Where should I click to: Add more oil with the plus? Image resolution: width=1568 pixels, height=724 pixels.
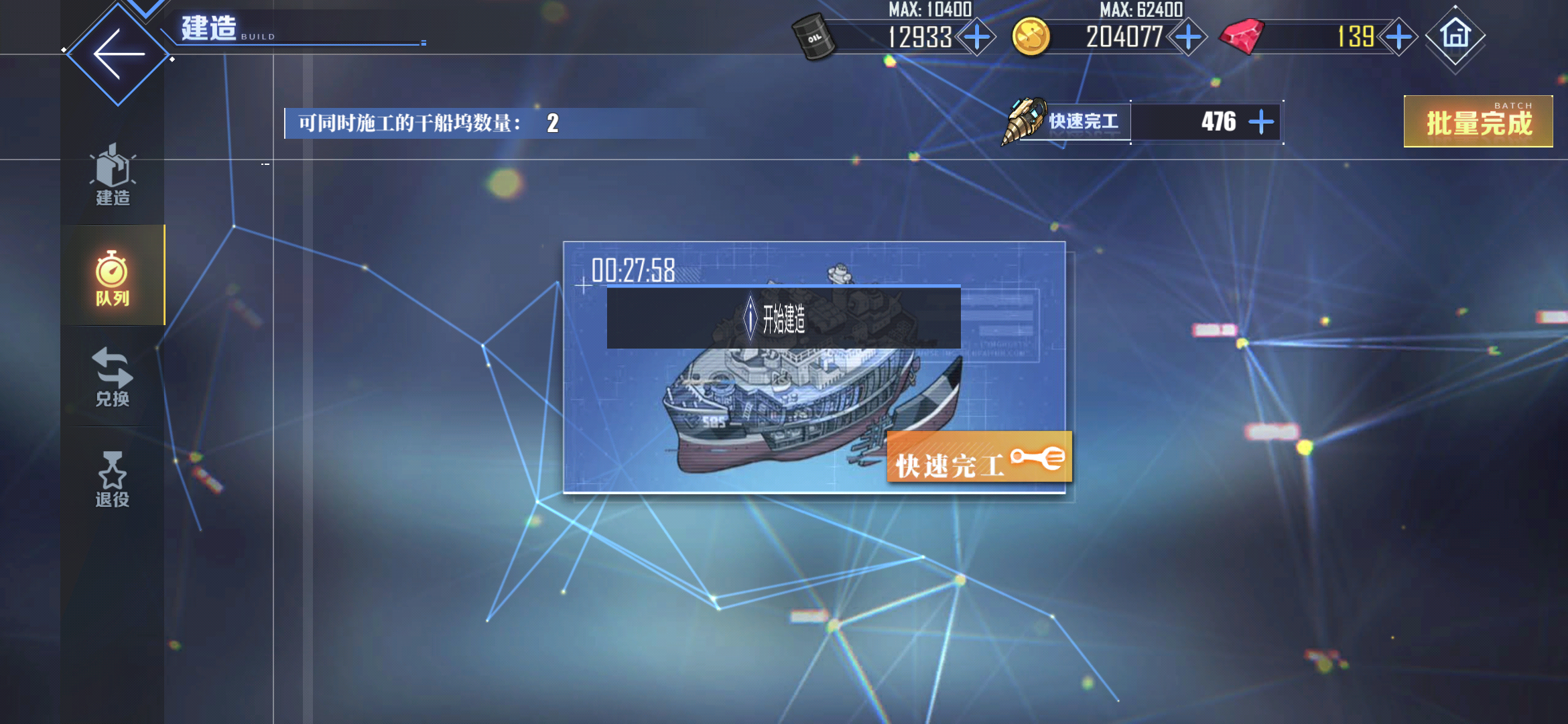(x=976, y=37)
